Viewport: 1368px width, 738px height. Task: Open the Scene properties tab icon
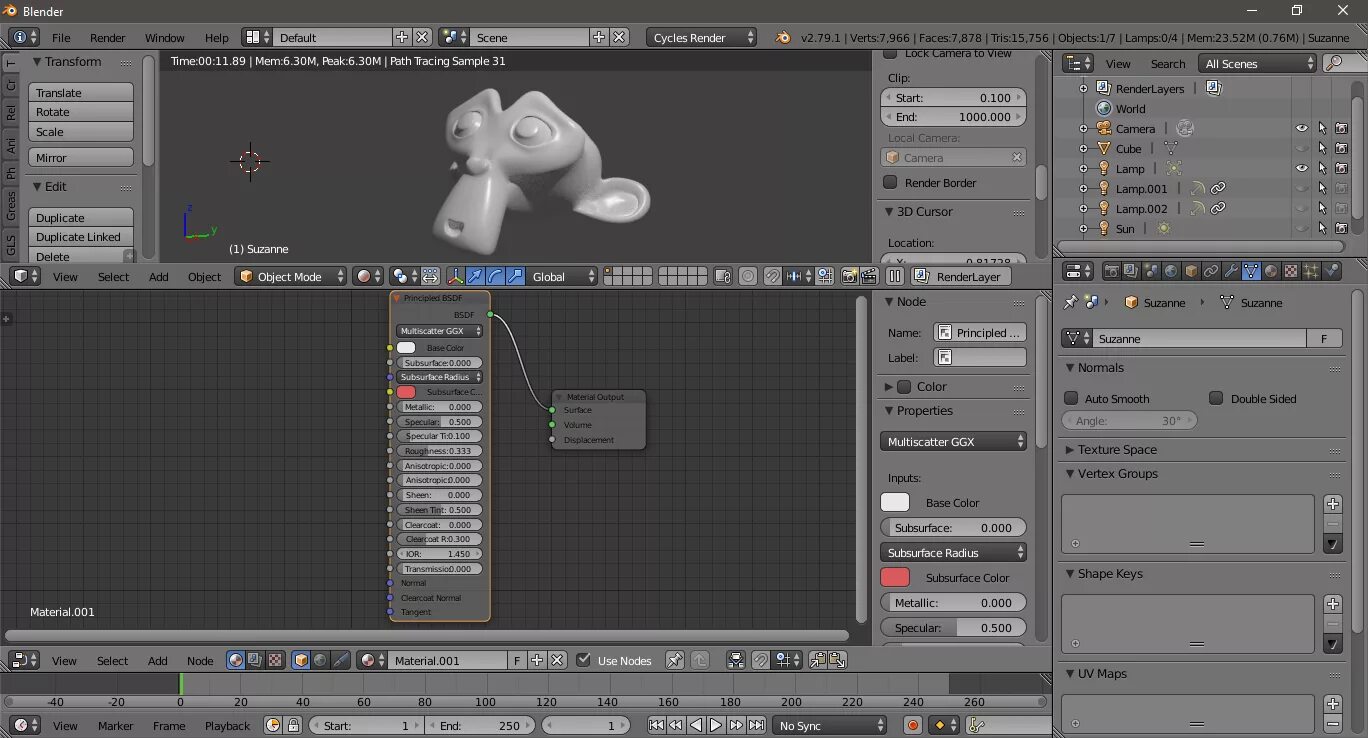point(1151,271)
